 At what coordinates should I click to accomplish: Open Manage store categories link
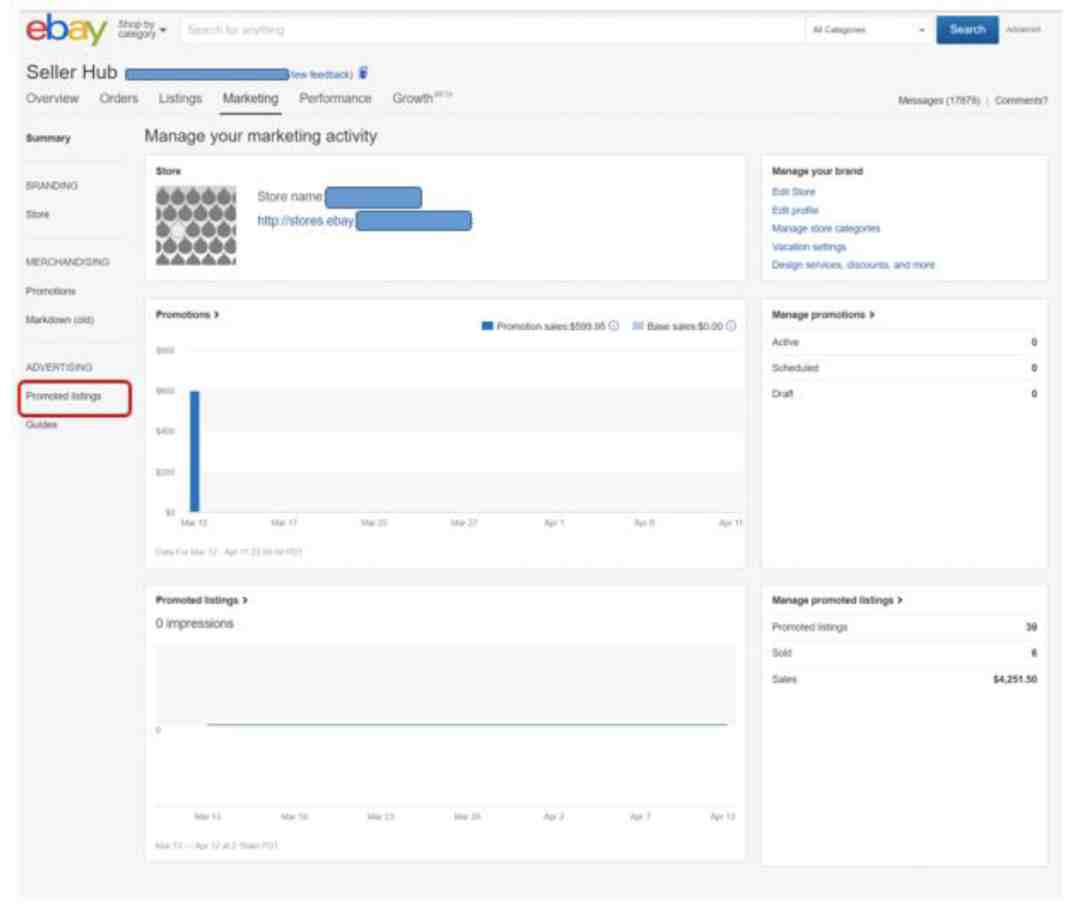(826, 228)
